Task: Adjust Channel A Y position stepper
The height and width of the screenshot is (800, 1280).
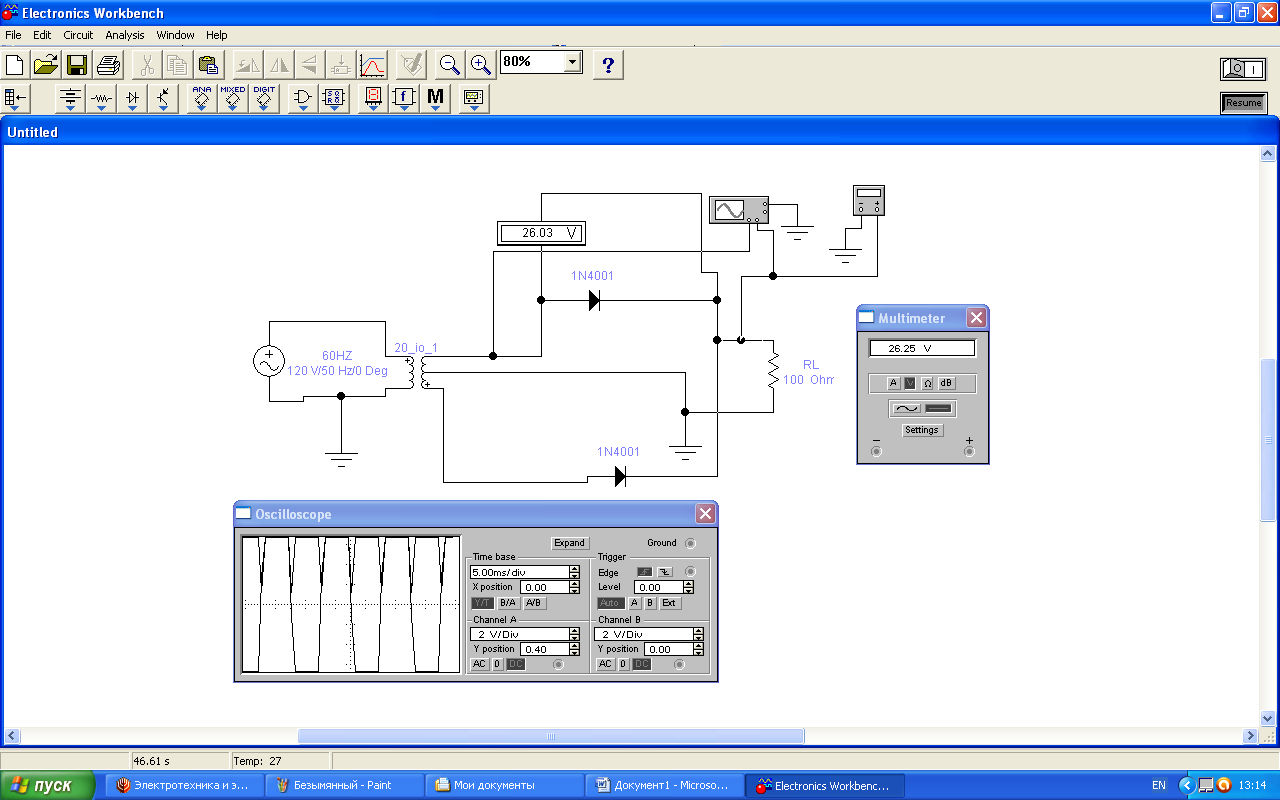Action: [574, 649]
